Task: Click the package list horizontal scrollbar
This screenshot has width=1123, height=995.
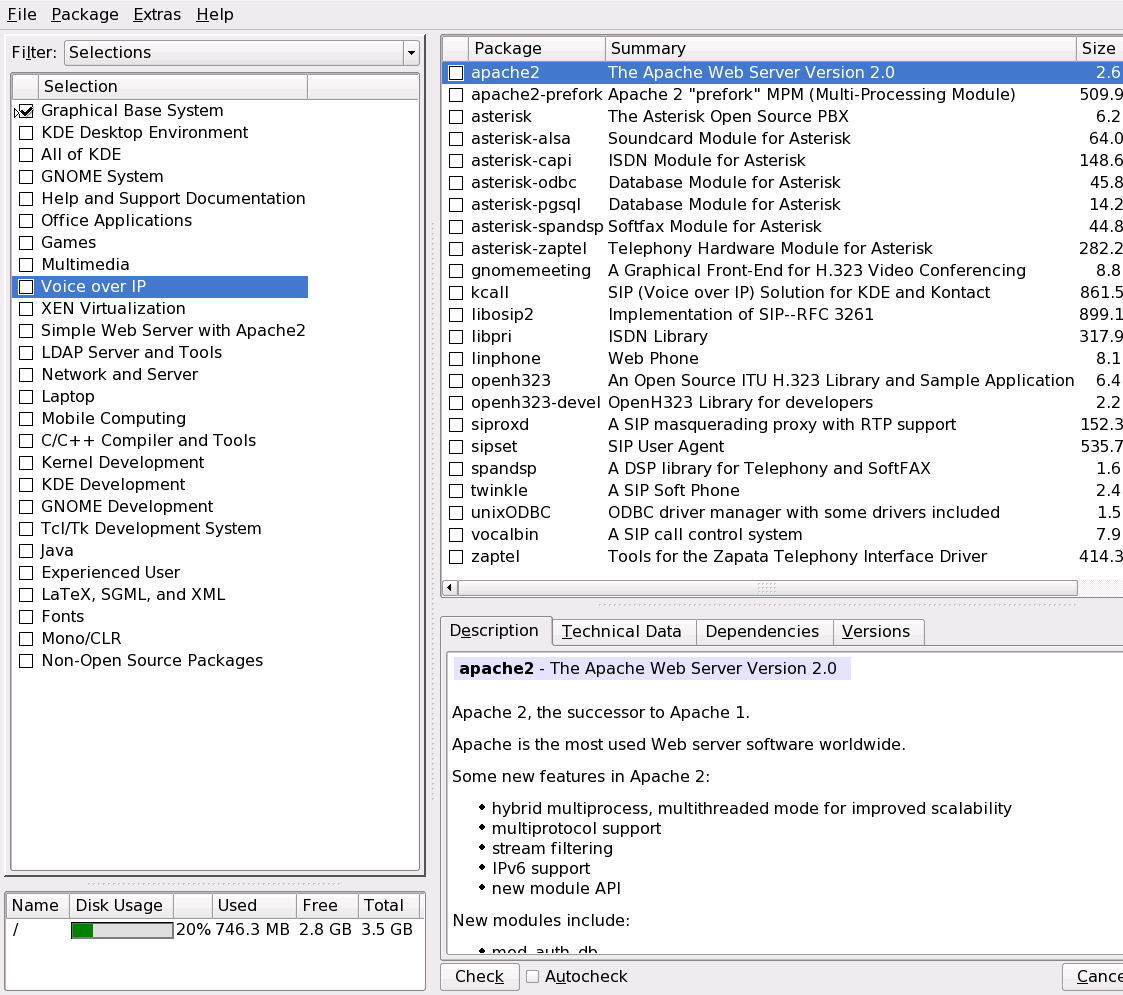Action: pyautogui.click(x=766, y=588)
